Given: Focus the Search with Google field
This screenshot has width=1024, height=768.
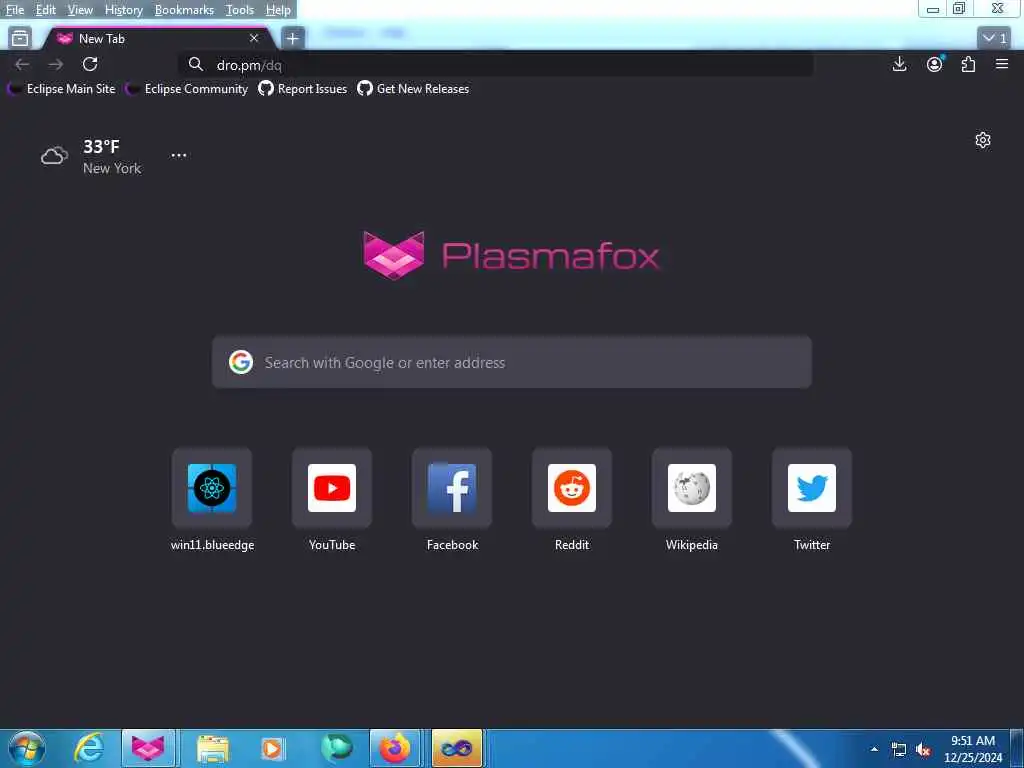Looking at the screenshot, I should coord(511,362).
